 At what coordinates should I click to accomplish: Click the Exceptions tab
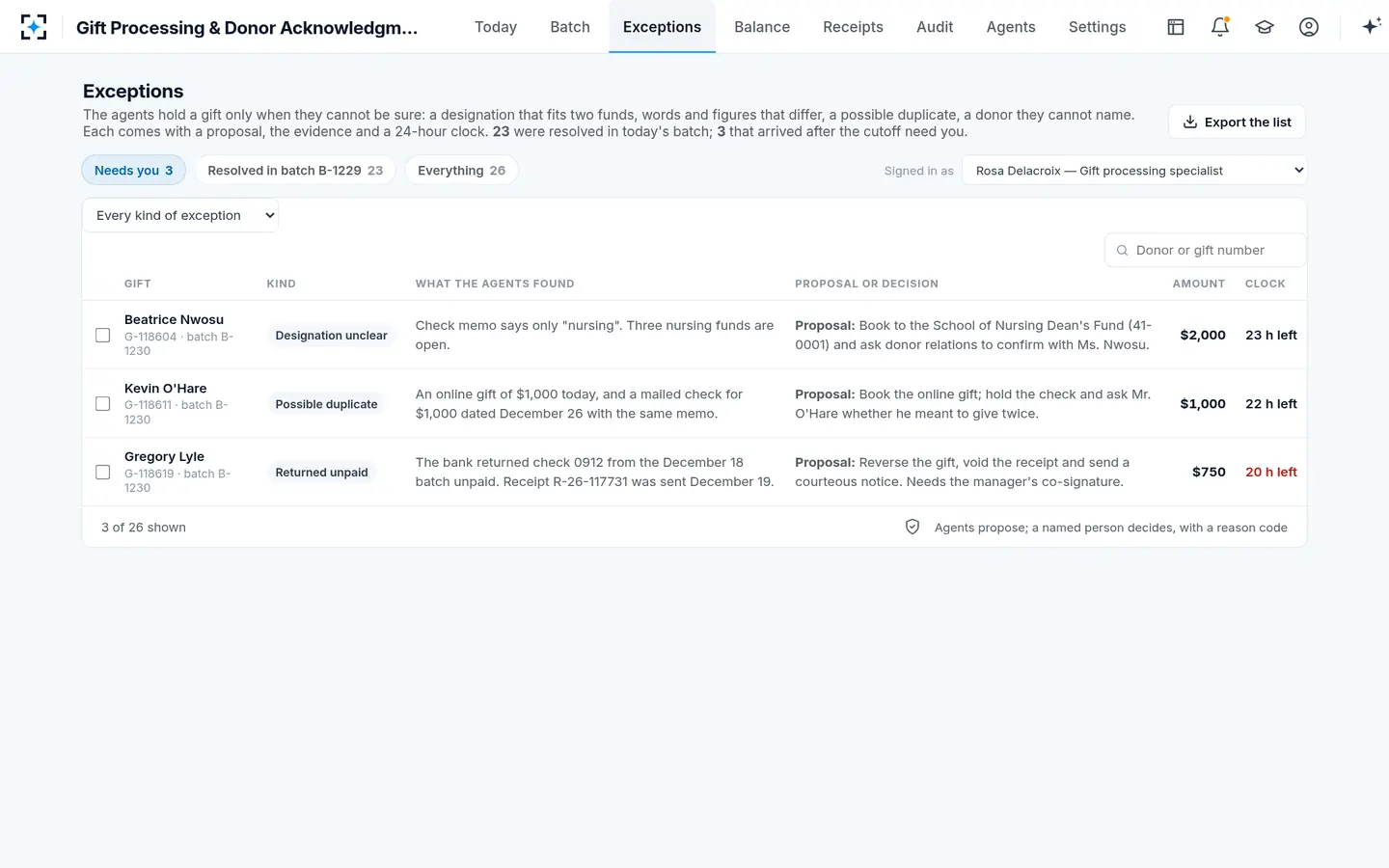click(662, 27)
